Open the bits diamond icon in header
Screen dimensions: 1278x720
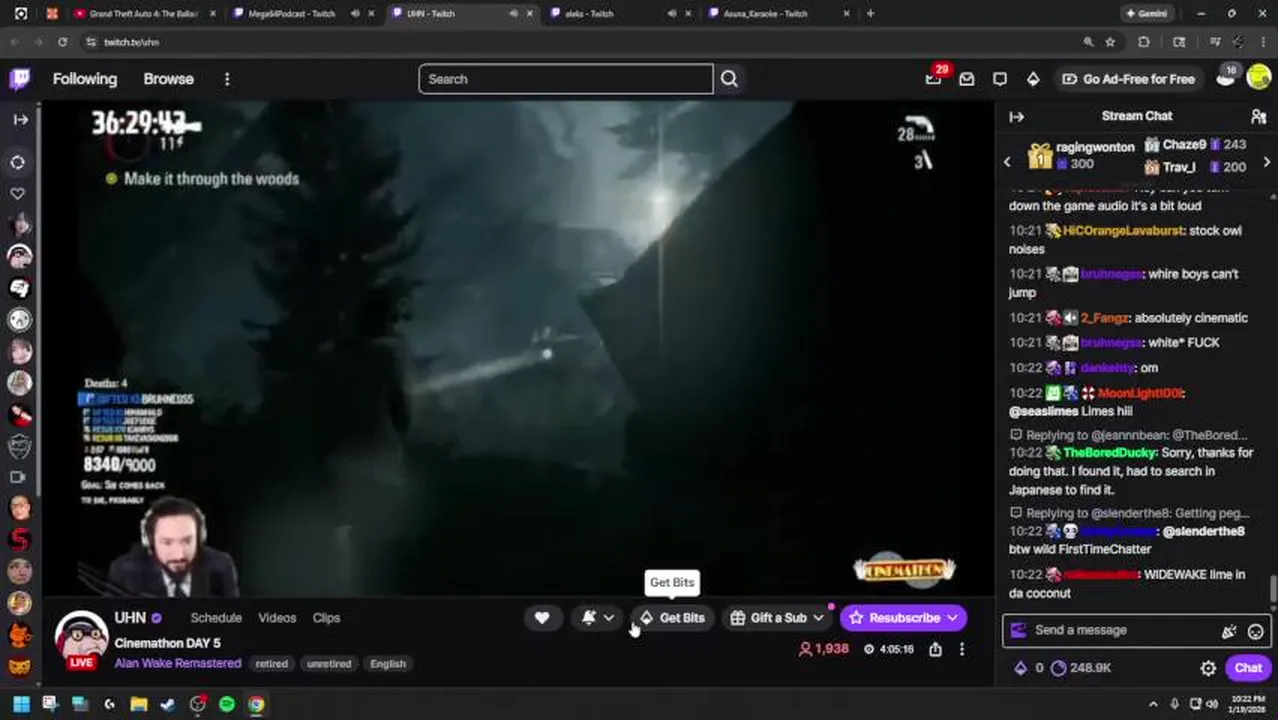pos(1033,79)
